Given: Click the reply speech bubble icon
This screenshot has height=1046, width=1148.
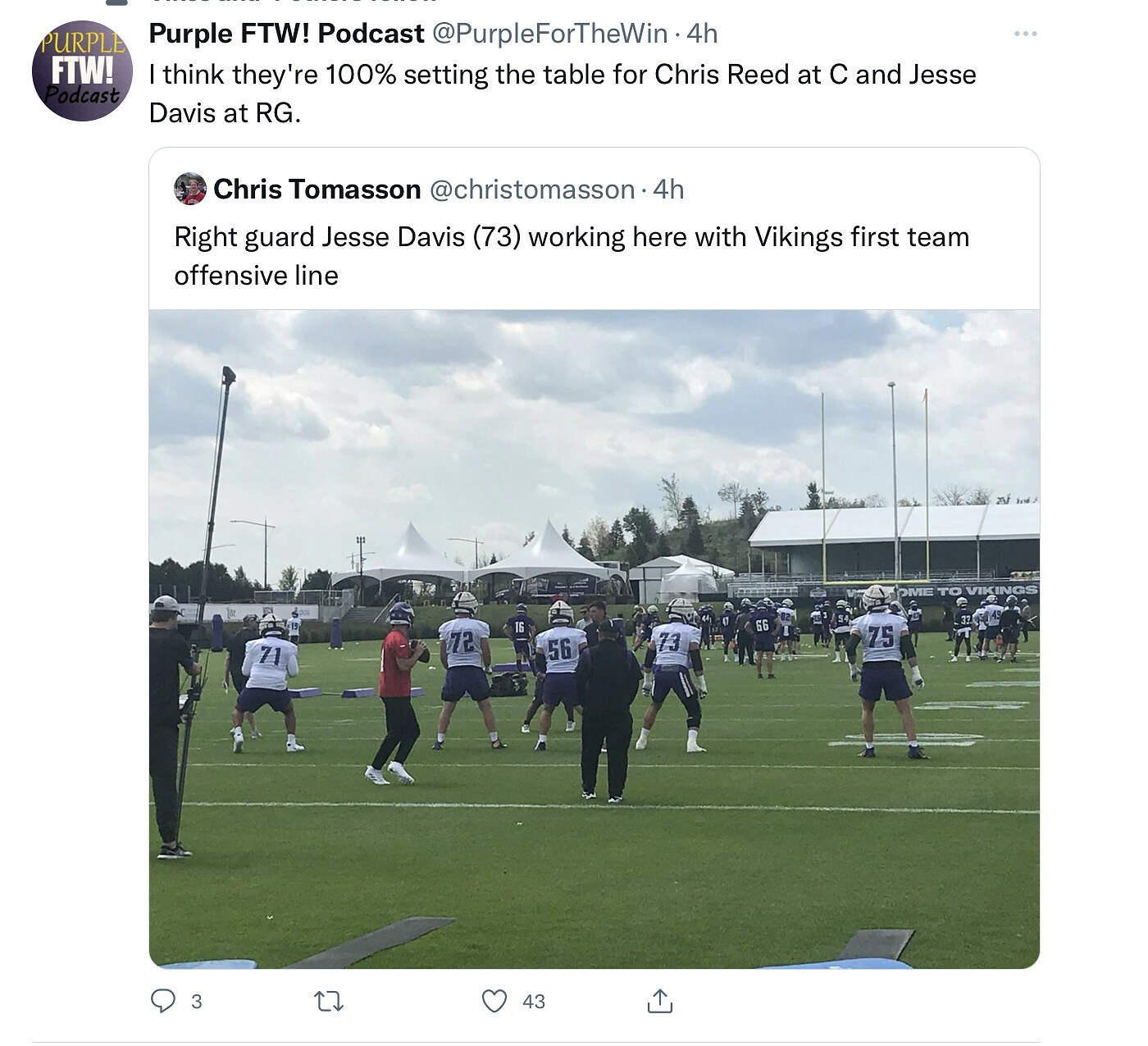Looking at the screenshot, I should 163,1001.
